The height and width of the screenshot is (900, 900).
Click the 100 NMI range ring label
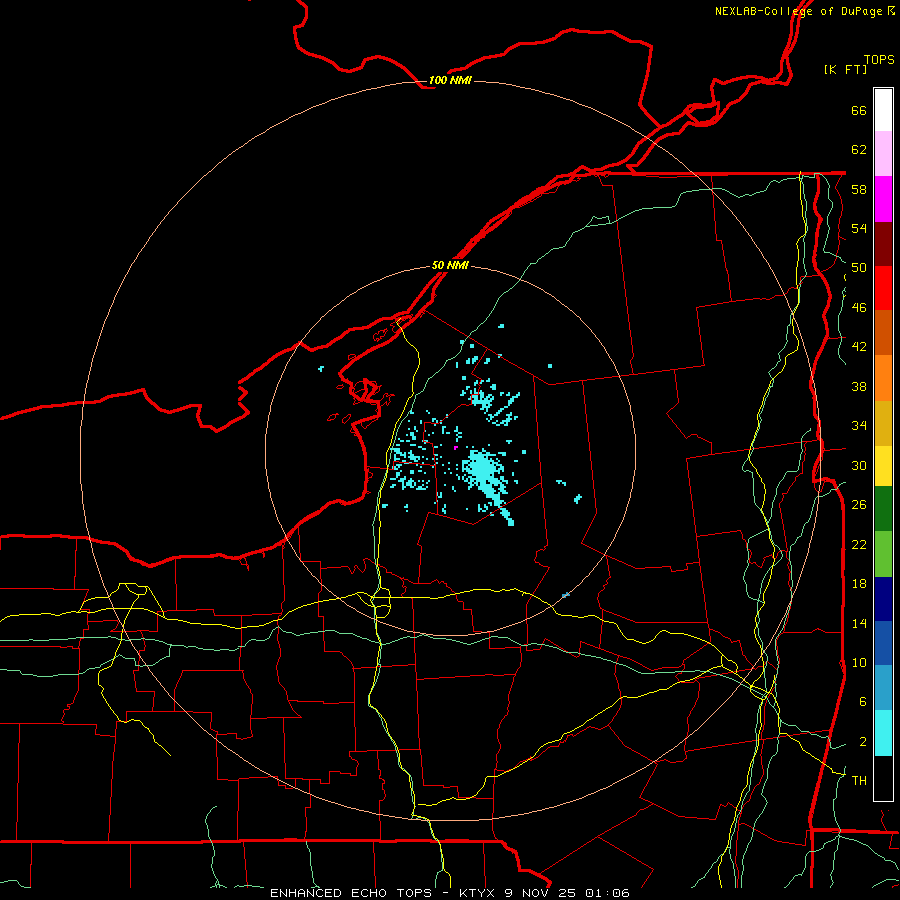pos(450,80)
